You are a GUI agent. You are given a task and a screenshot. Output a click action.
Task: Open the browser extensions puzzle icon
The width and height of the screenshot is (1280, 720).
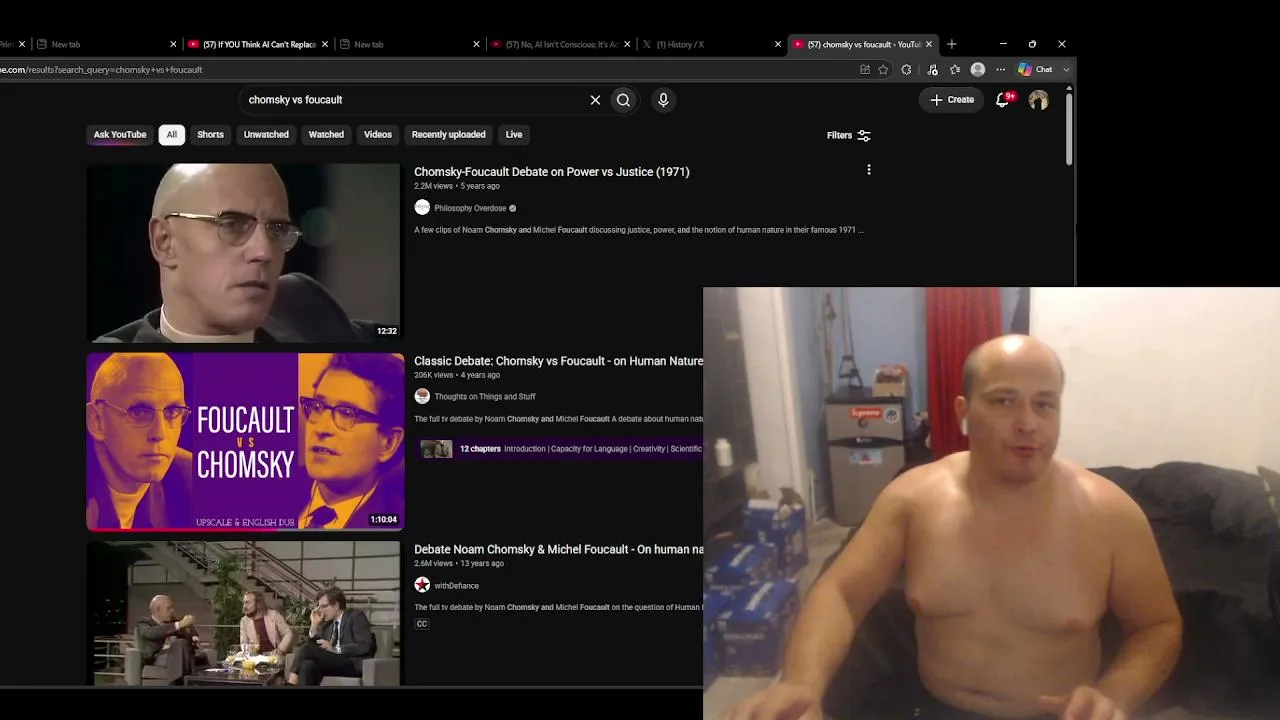tap(906, 70)
